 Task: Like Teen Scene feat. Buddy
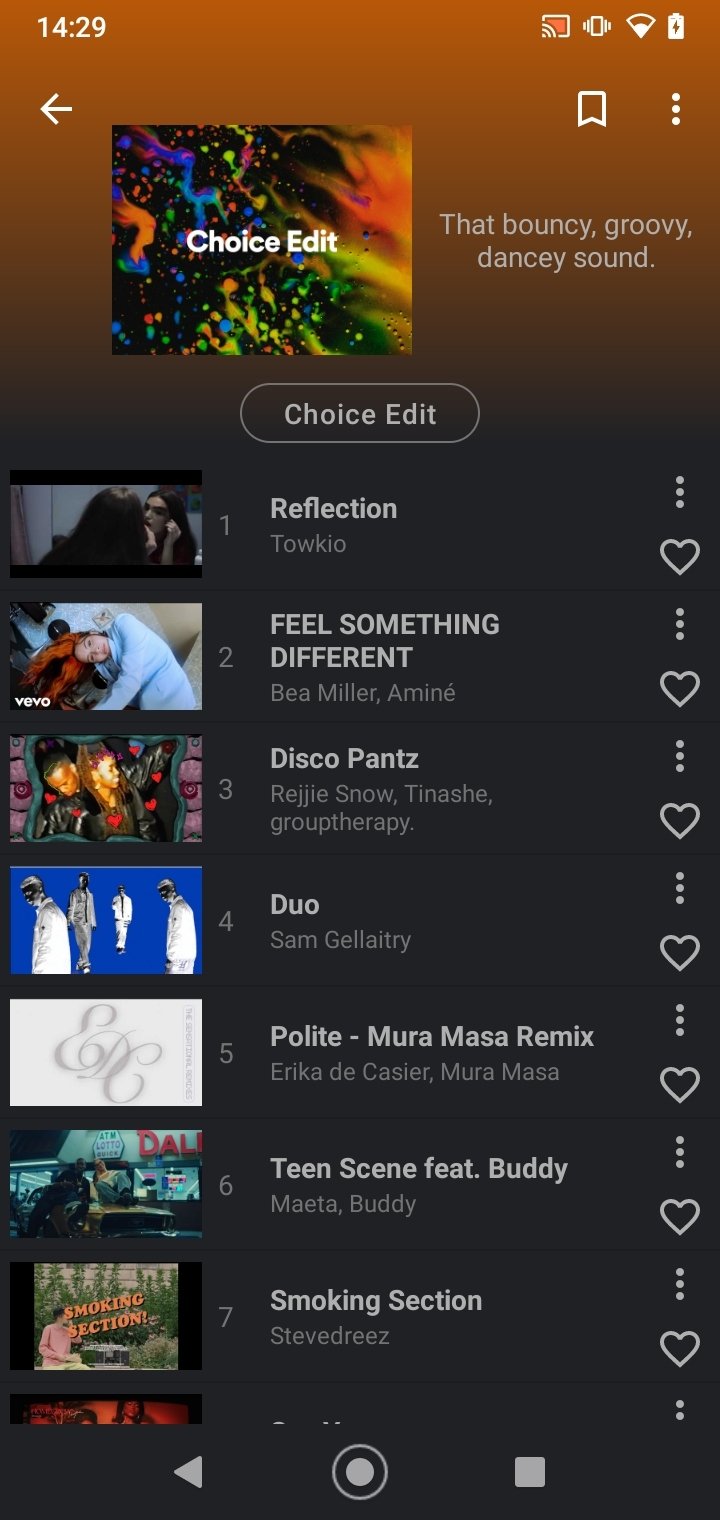click(679, 1217)
